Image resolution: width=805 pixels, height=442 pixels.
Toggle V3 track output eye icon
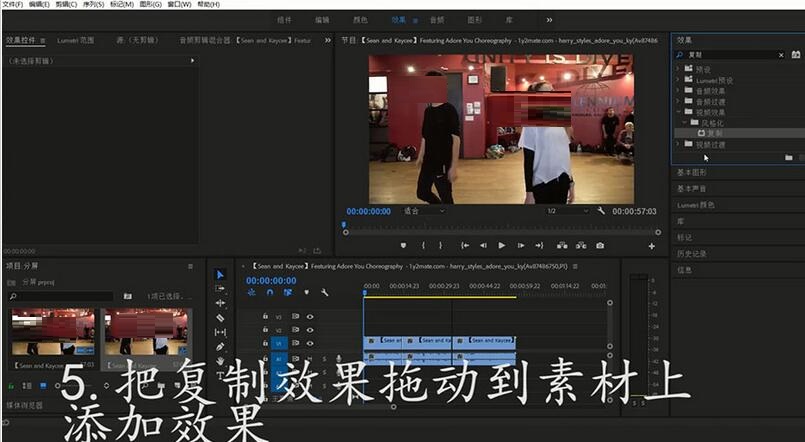click(310, 317)
